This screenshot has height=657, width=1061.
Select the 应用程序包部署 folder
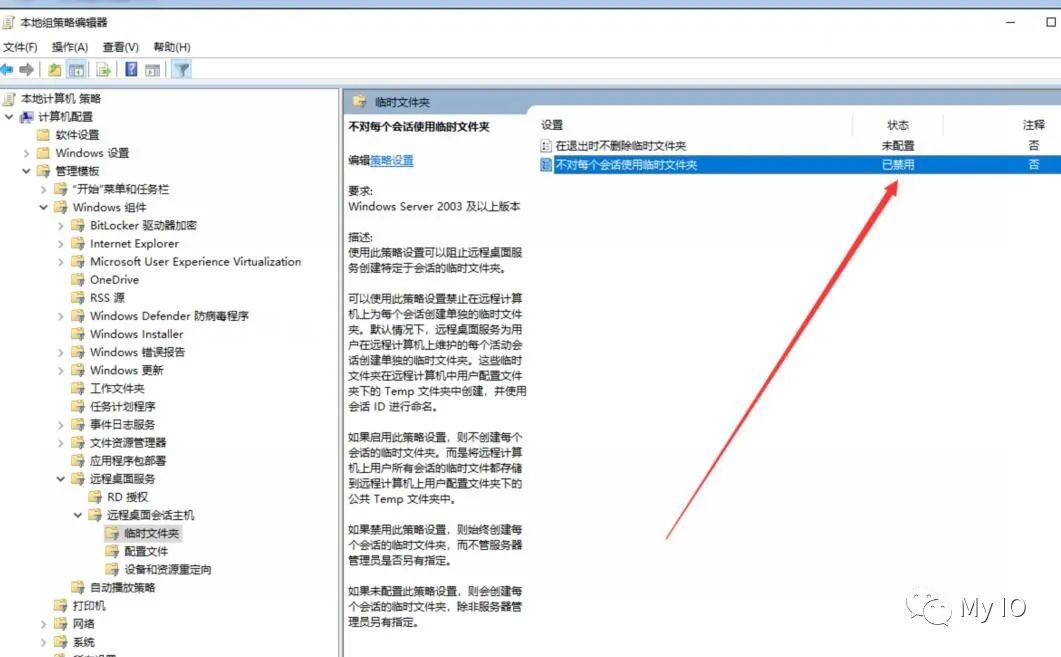tap(128, 461)
